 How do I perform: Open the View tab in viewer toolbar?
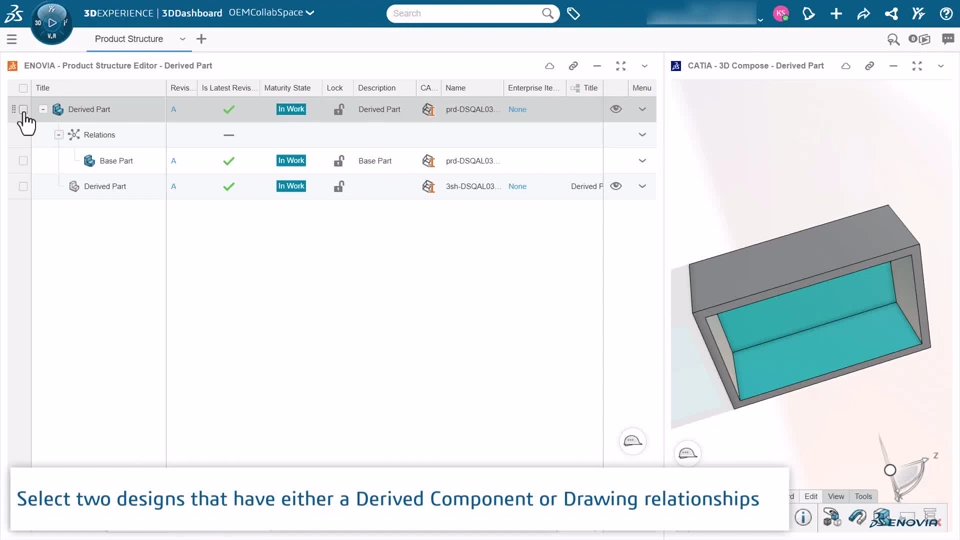coord(836,496)
